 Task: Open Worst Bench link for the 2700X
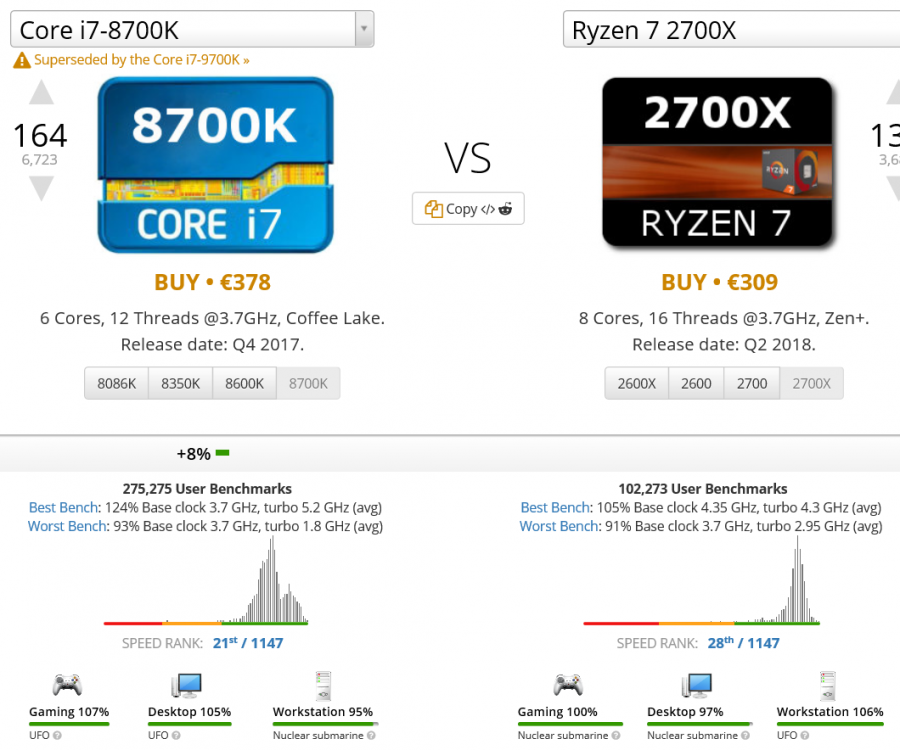(559, 526)
